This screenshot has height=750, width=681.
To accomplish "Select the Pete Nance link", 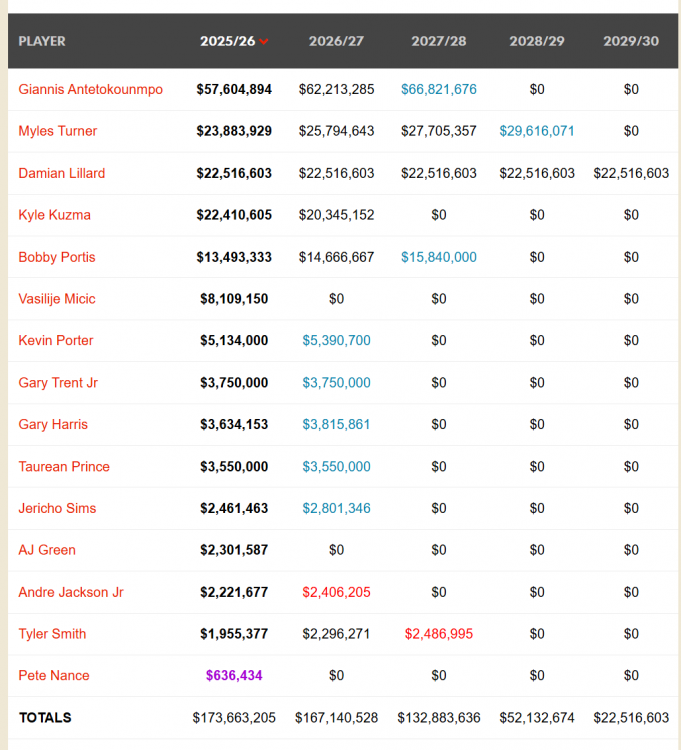I will point(54,676).
